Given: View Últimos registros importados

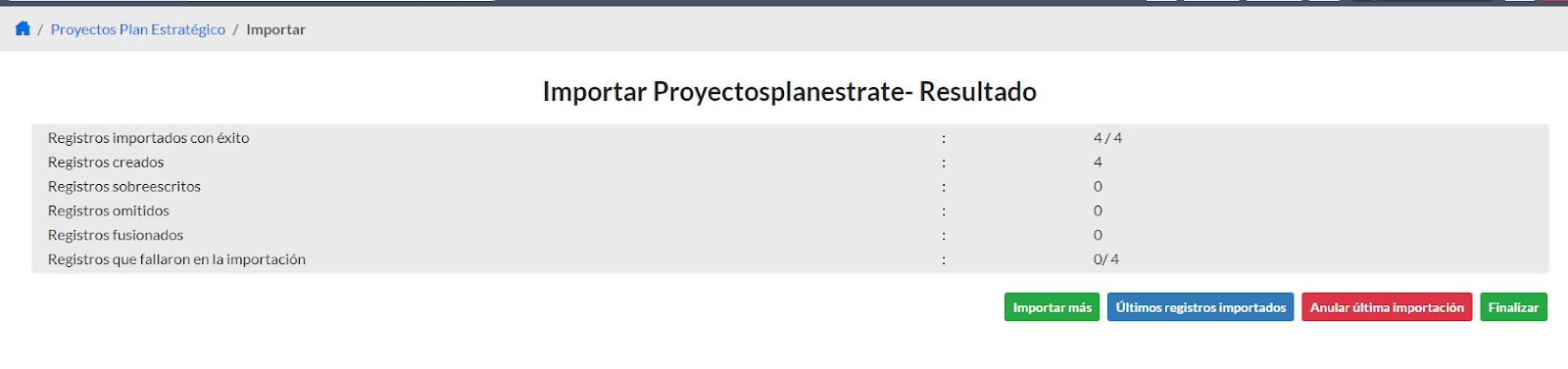Looking at the screenshot, I should (1200, 307).
